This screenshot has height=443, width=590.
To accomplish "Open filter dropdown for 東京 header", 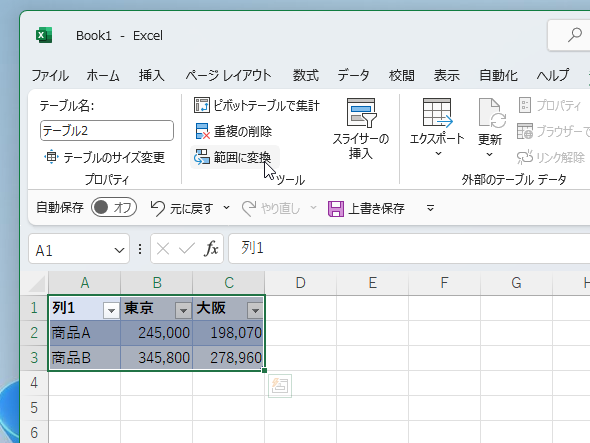I will pyautogui.click(x=183, y=311).
